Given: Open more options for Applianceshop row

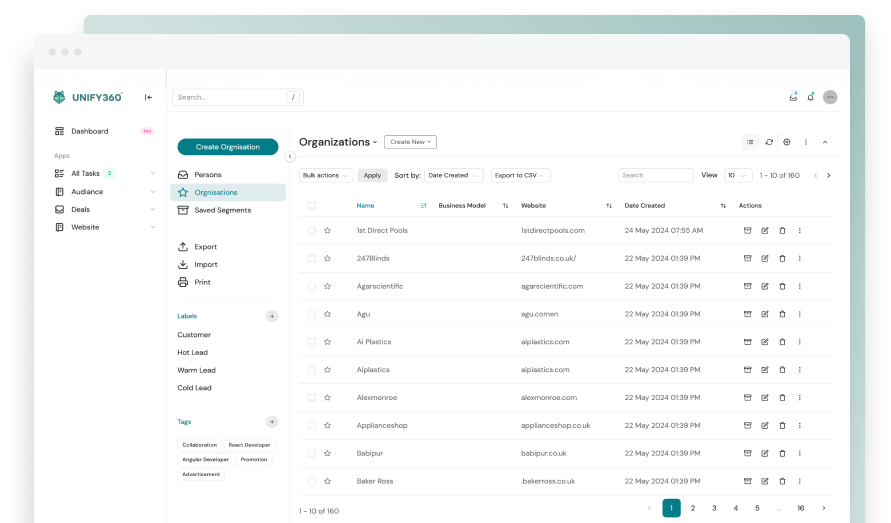Looking at the screenshot, I should click(800, 426).
